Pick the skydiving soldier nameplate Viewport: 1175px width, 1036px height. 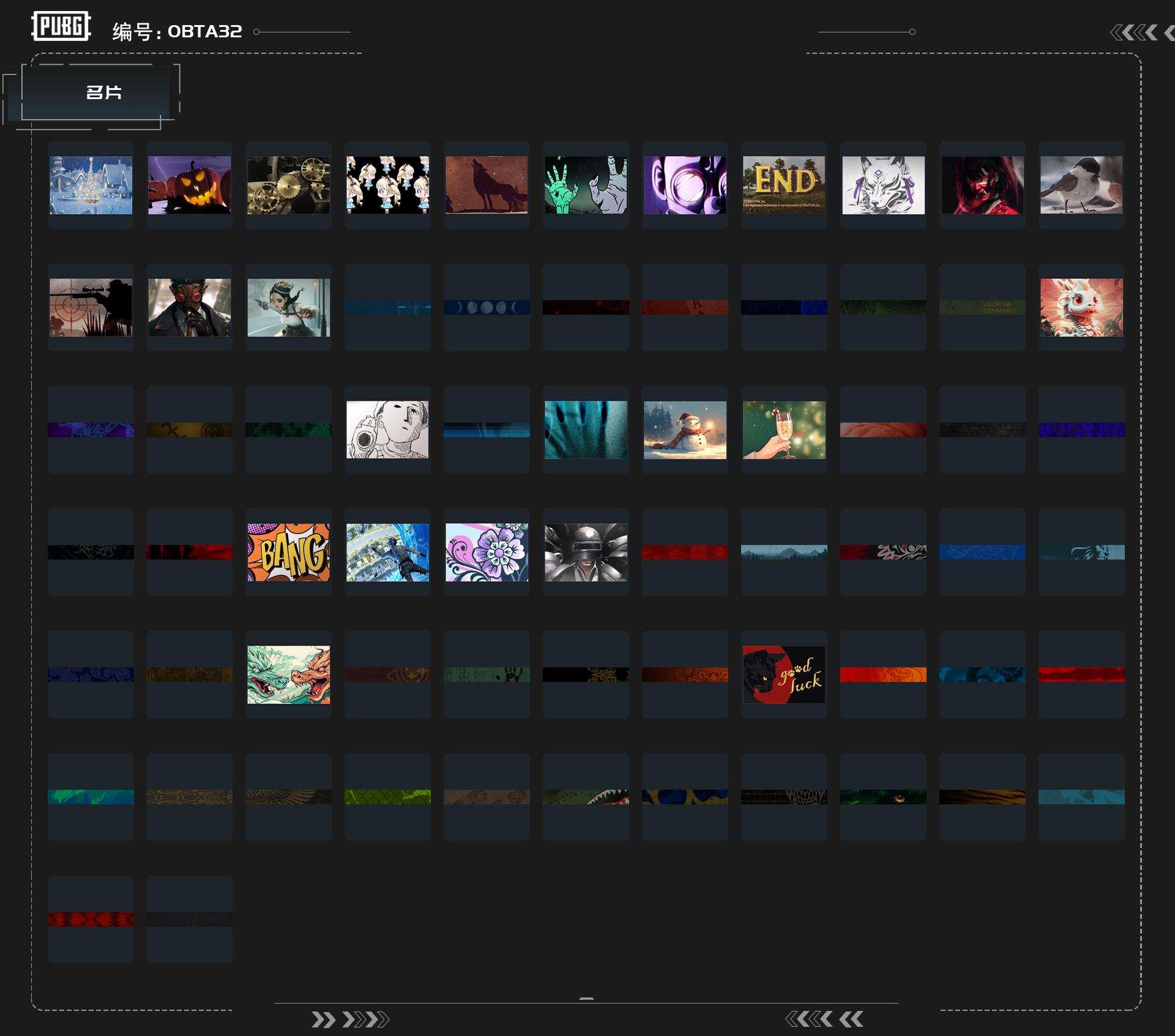(388, 552)
